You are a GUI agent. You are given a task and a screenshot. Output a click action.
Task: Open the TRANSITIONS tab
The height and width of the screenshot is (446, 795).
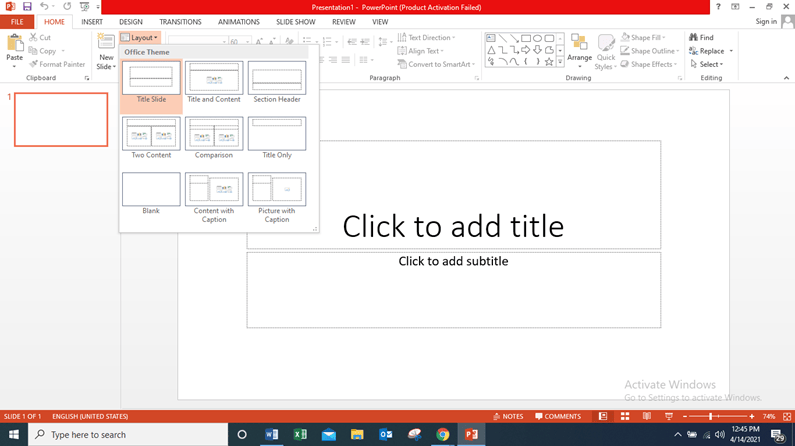coord(180,21)
